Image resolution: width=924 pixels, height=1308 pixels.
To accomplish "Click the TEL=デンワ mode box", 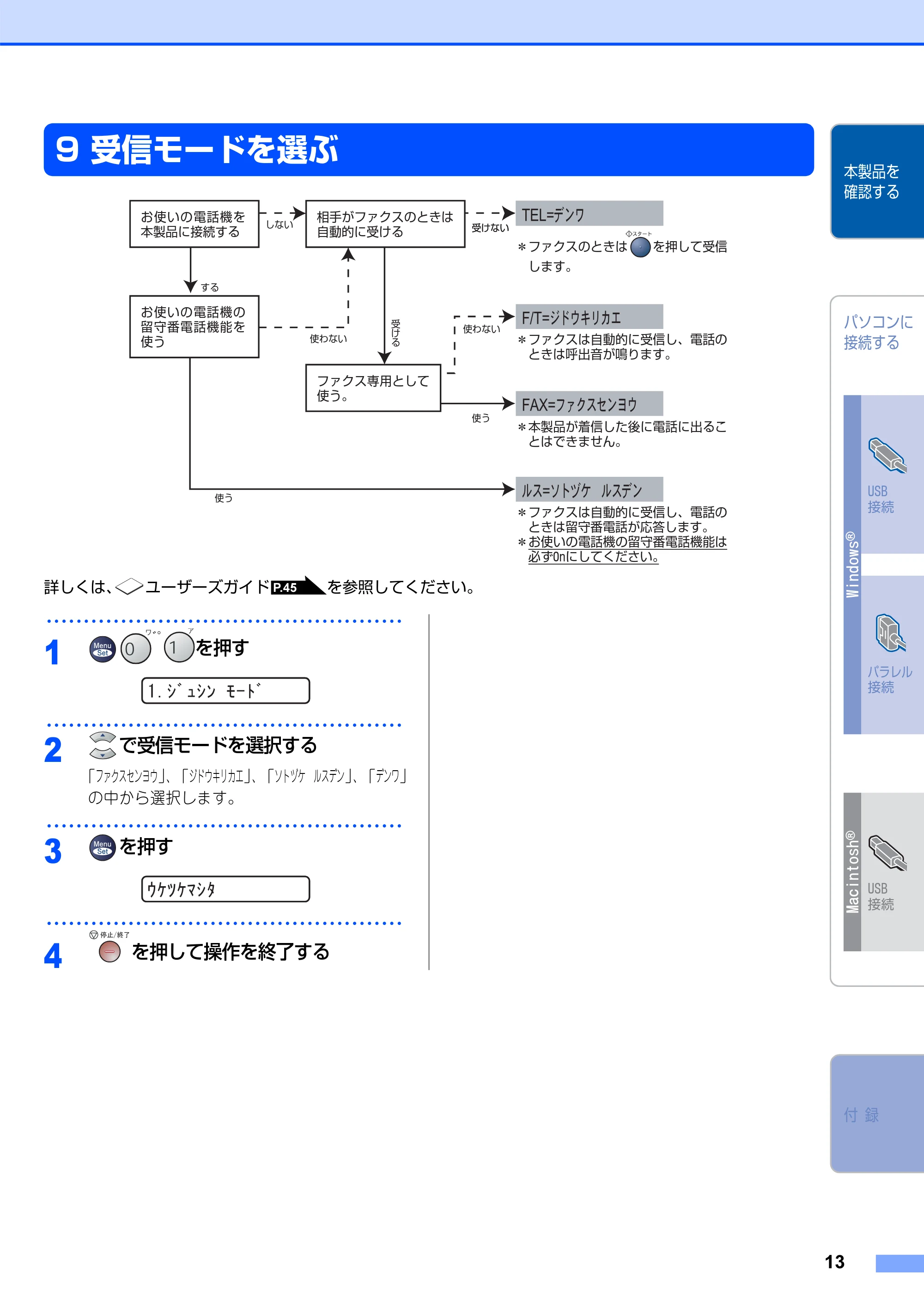I will point(589,213).
